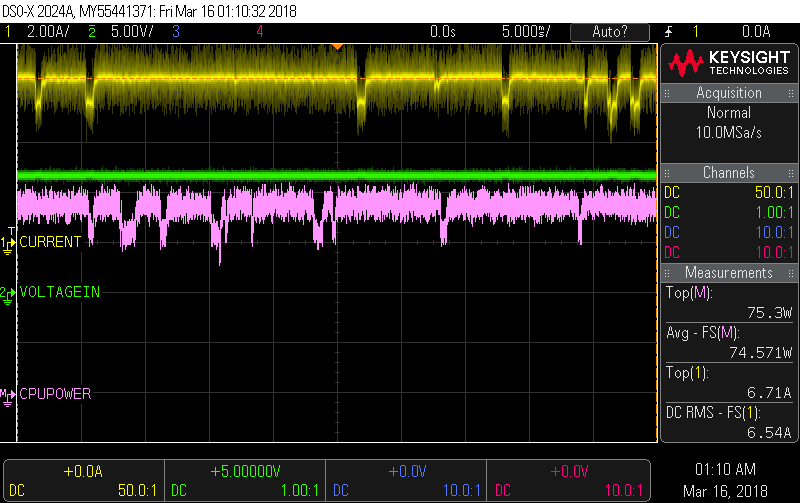This screenshot has width=800, height=503.
Task: Click the orange trigger position marker at top
Action: [337, 47]
